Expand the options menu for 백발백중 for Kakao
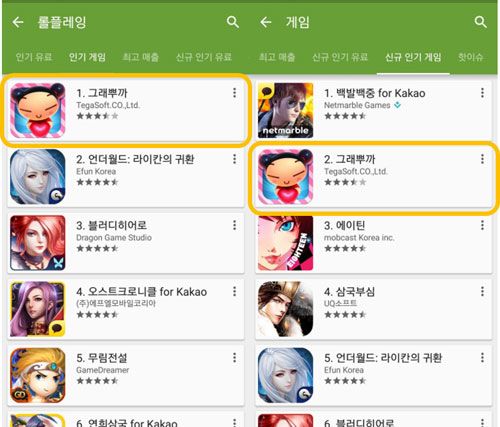This screenshot has height=427, width=500. point(482,93)
